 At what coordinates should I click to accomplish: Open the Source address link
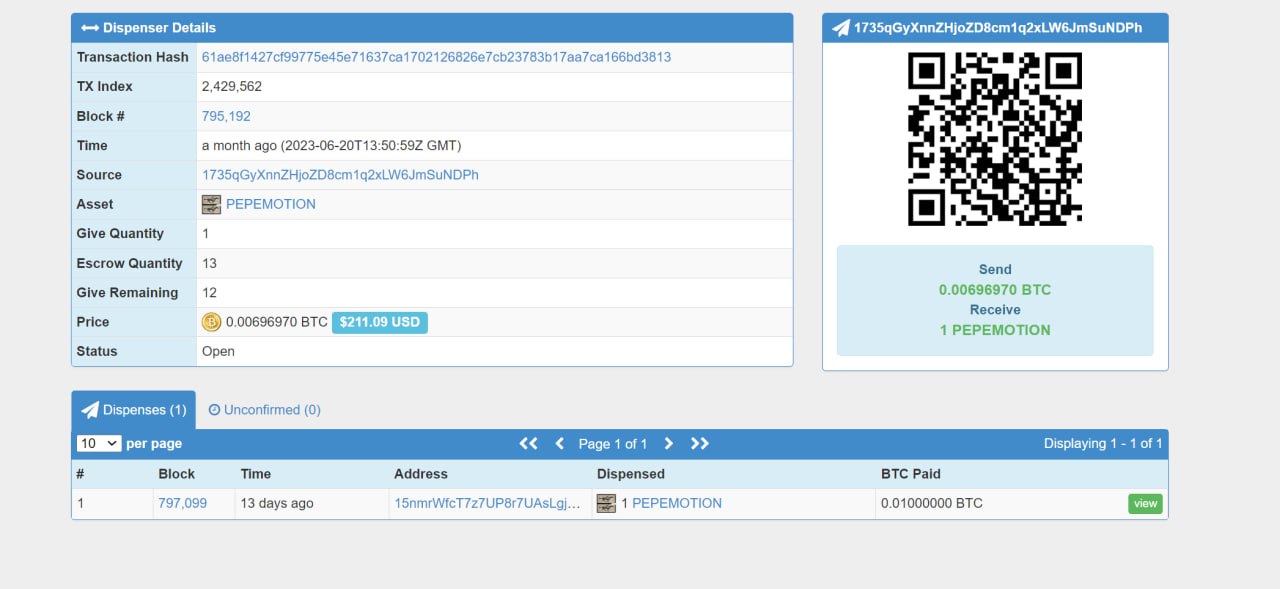pos(340,175)
